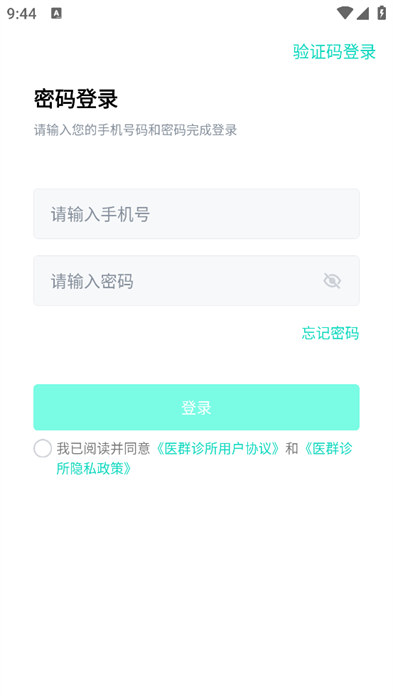Tap the keyboard indicator icon in status bar
This screenshot has width=393, height=700.
(56, 13)
